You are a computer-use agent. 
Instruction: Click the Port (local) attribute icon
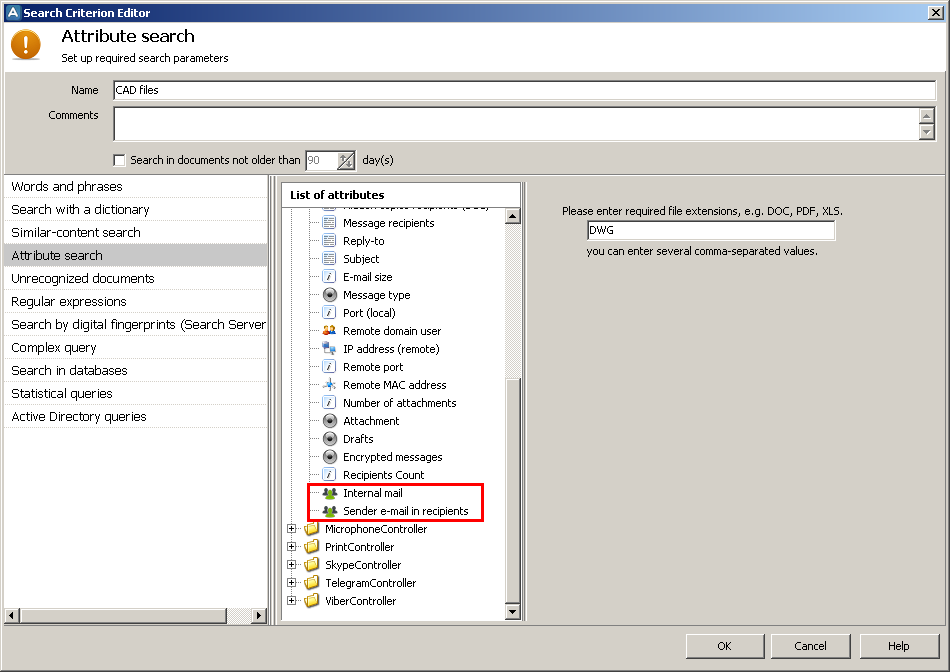tap(329, 313)
